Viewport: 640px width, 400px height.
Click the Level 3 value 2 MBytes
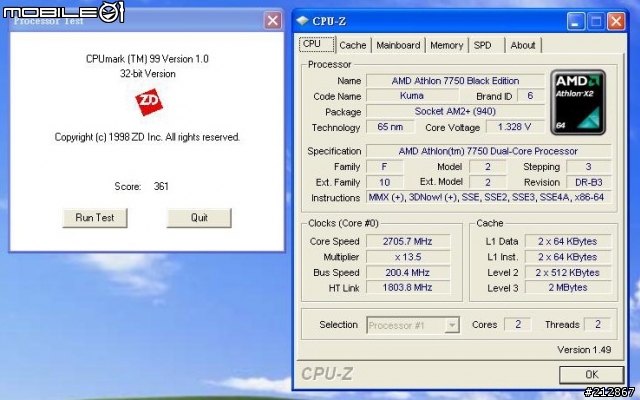point(568,287)
